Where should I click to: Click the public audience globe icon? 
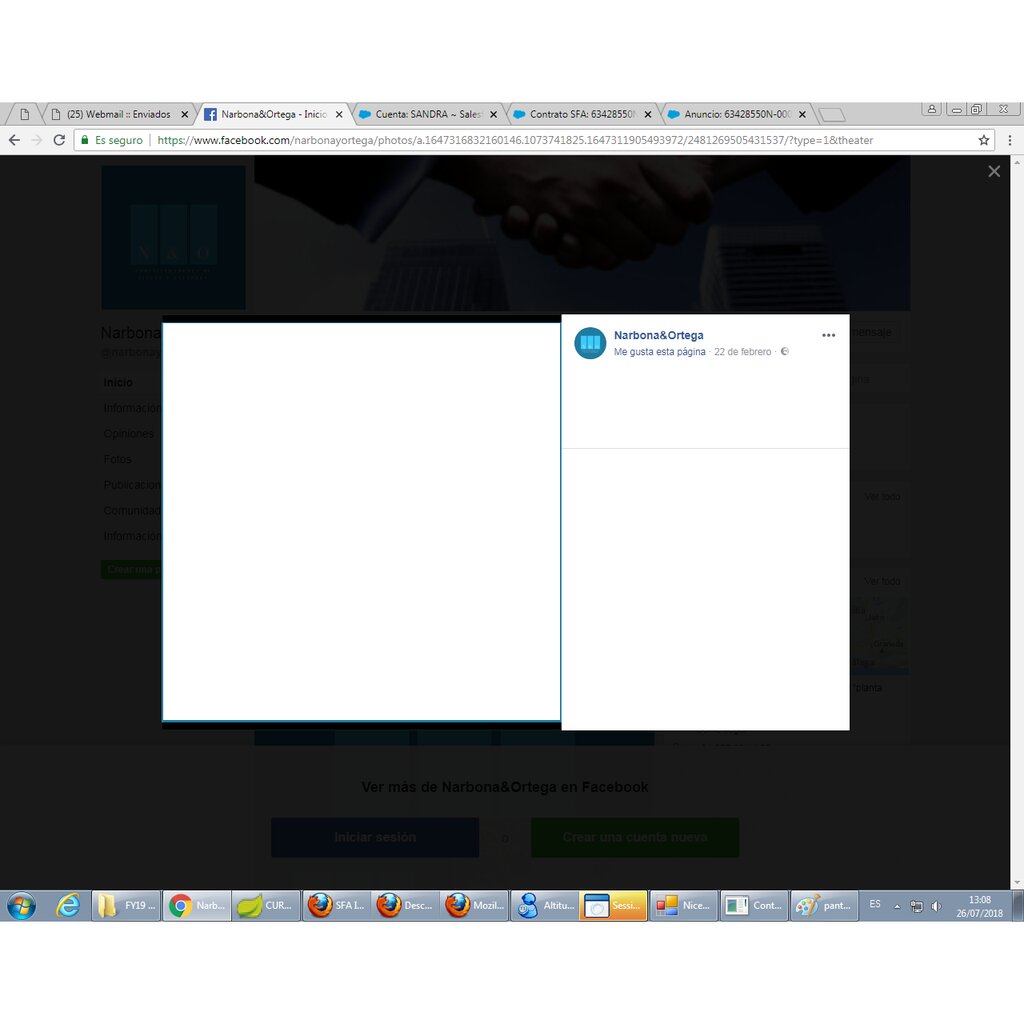pyautogui.click(x=785, y=351)
